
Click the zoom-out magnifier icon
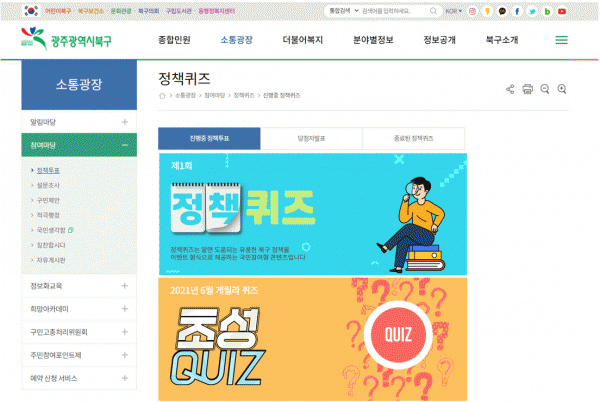pyautogui.click(x=545, y=89)
